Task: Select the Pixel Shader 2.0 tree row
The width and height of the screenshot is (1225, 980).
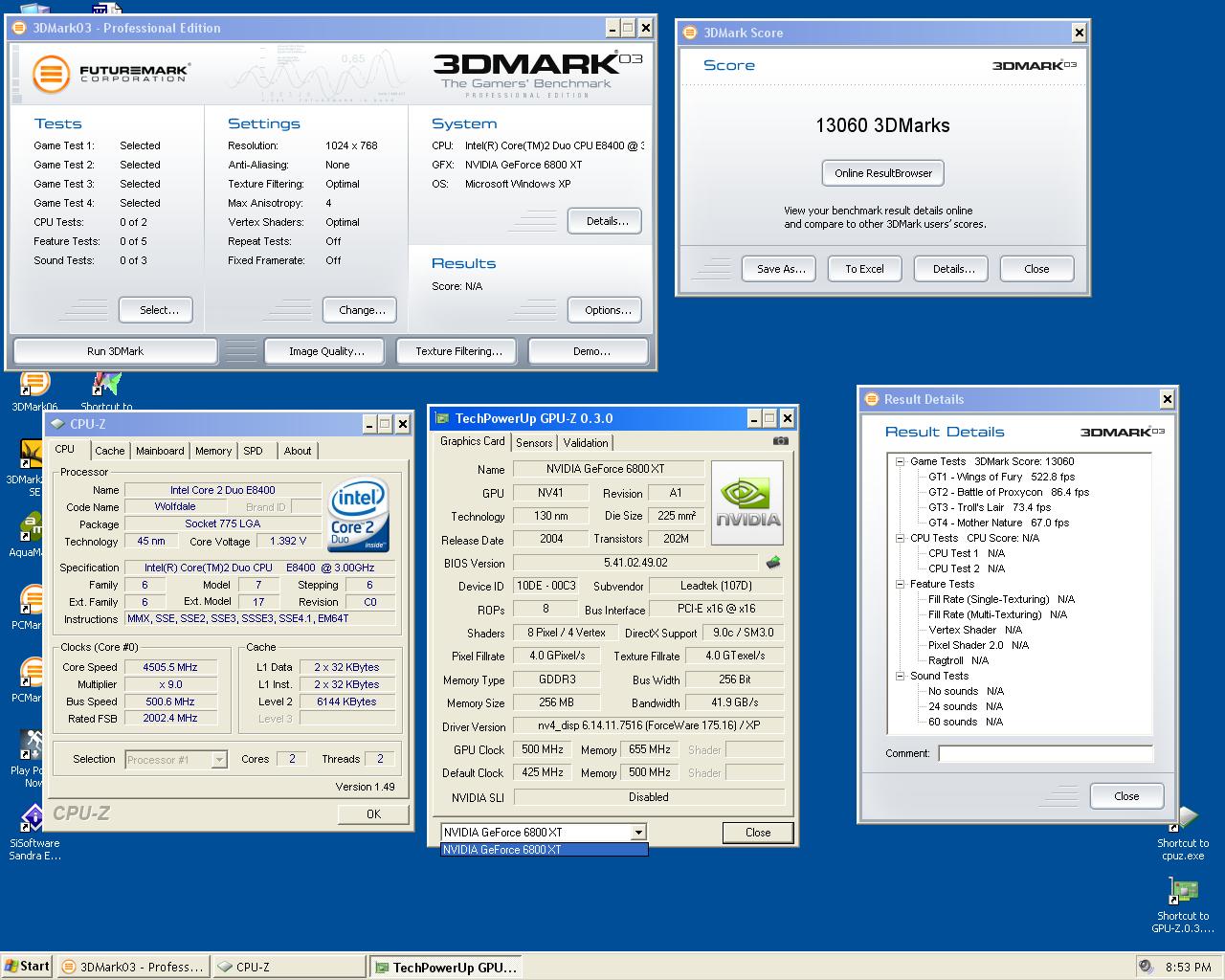Action: point(978,645)
